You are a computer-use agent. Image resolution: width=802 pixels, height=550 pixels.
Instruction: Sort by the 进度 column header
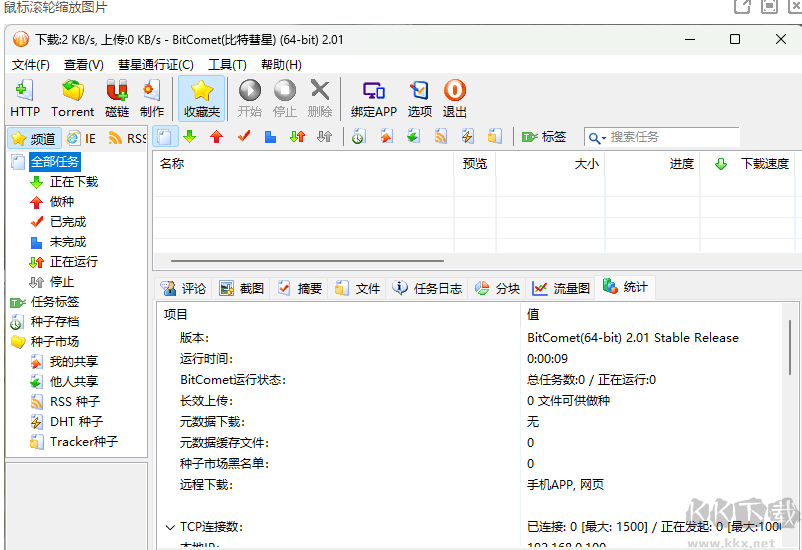653,164
